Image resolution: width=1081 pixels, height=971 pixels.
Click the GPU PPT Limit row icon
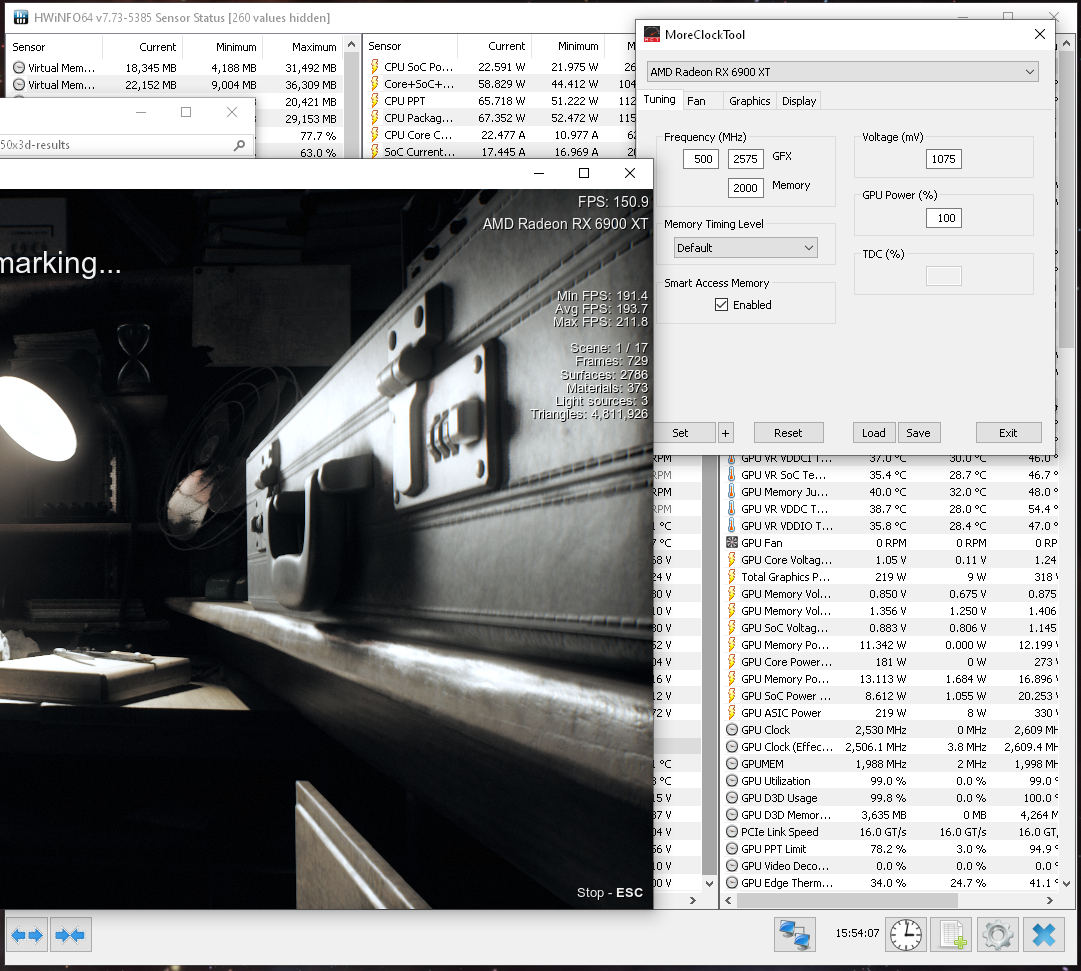pos(732,849)
